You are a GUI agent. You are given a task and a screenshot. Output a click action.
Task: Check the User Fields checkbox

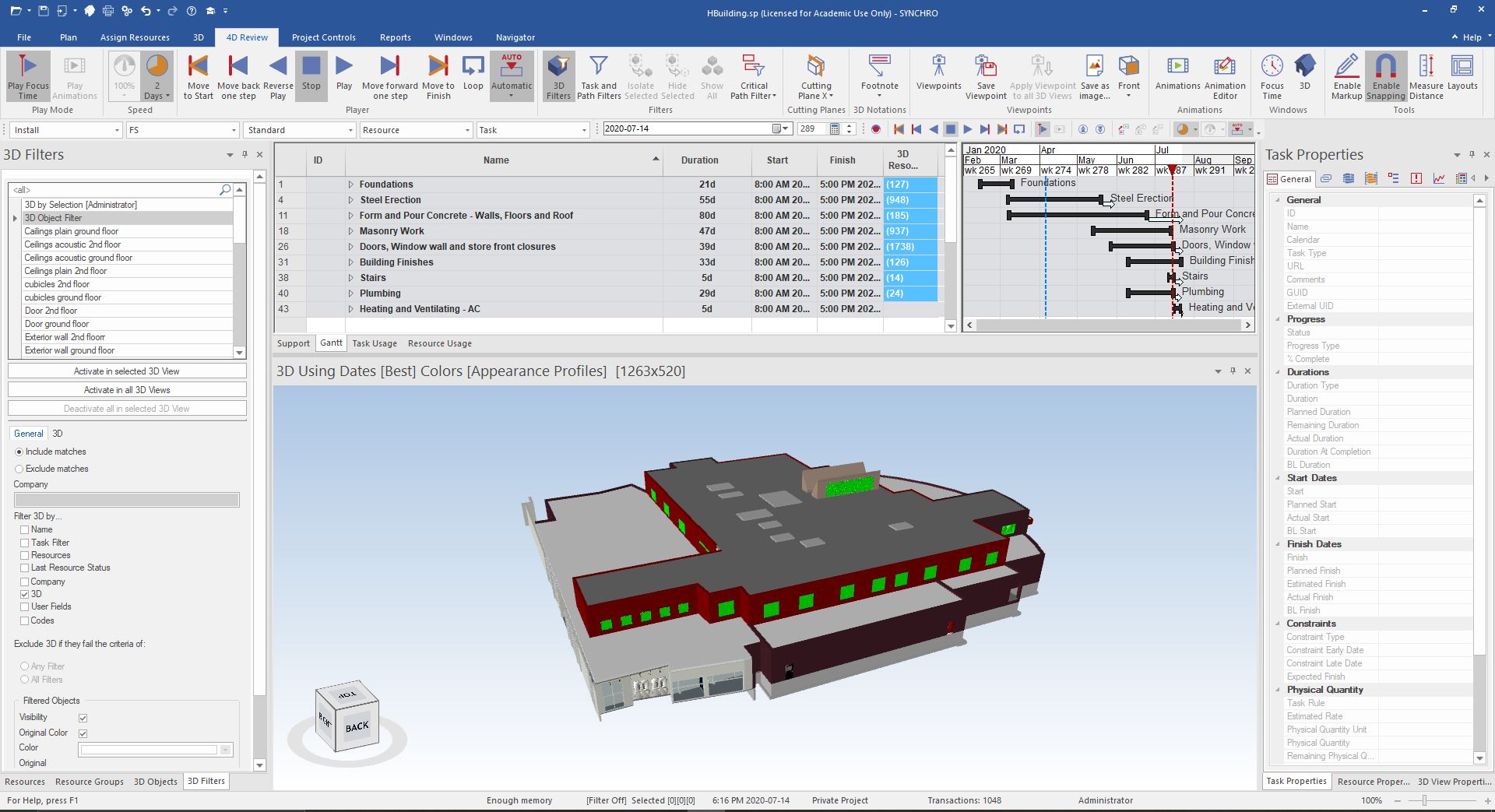[x=24, y=606]
